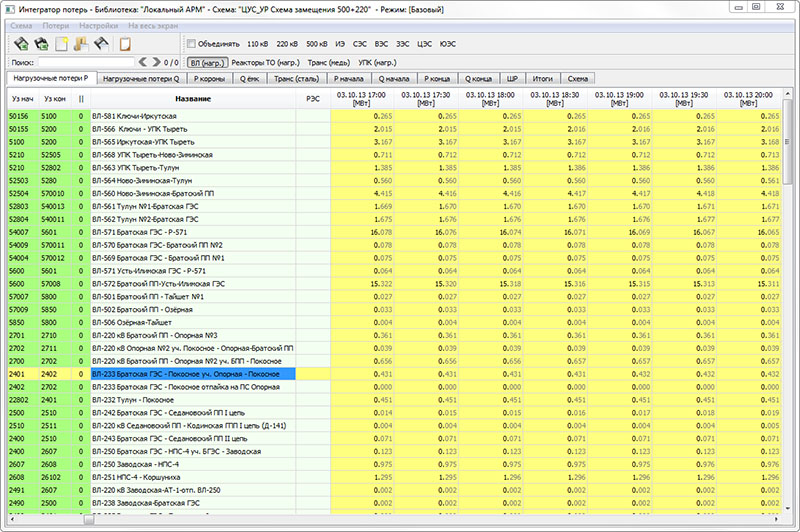Select the ЗЭС filter button
Image resolution: width=800 pixels, height=532 pixels.
coord(403,44)
